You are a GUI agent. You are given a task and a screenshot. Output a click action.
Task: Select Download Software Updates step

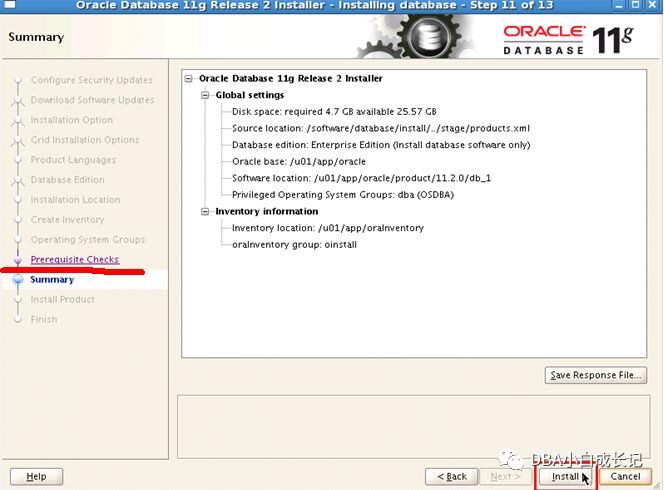point(92,100)
